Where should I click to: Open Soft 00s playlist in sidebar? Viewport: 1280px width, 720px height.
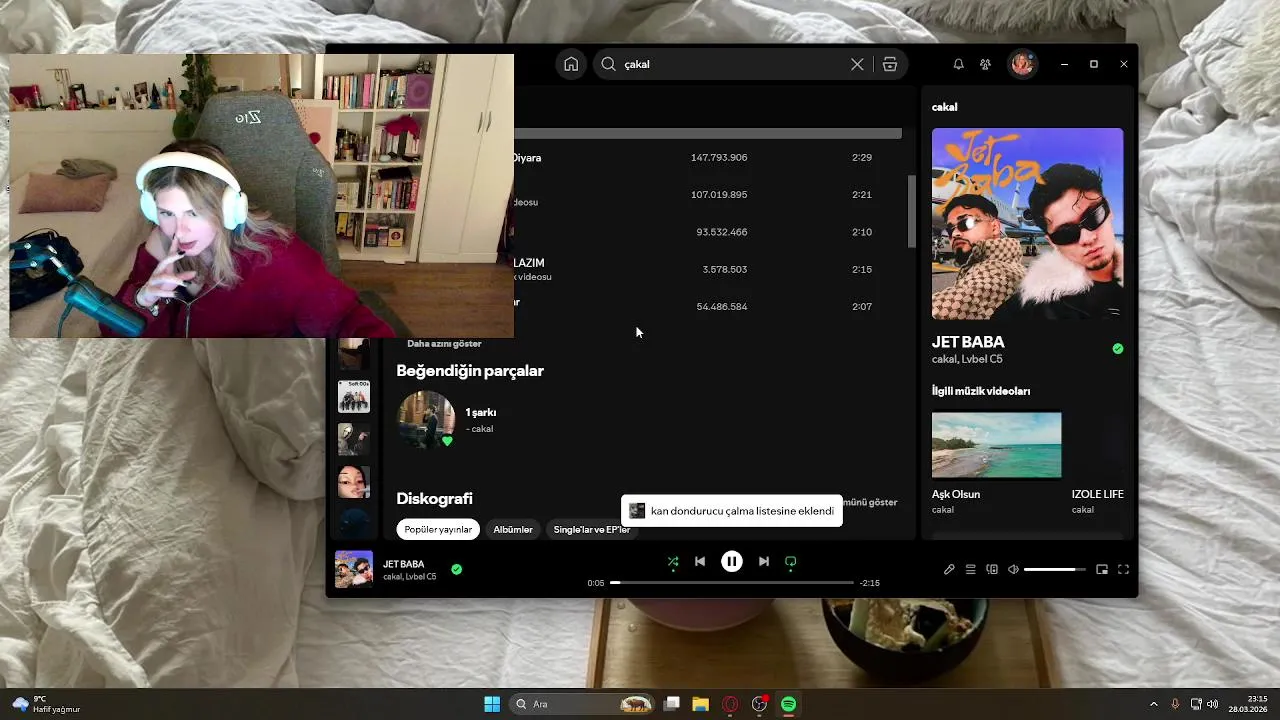click(x=354, y=397)
